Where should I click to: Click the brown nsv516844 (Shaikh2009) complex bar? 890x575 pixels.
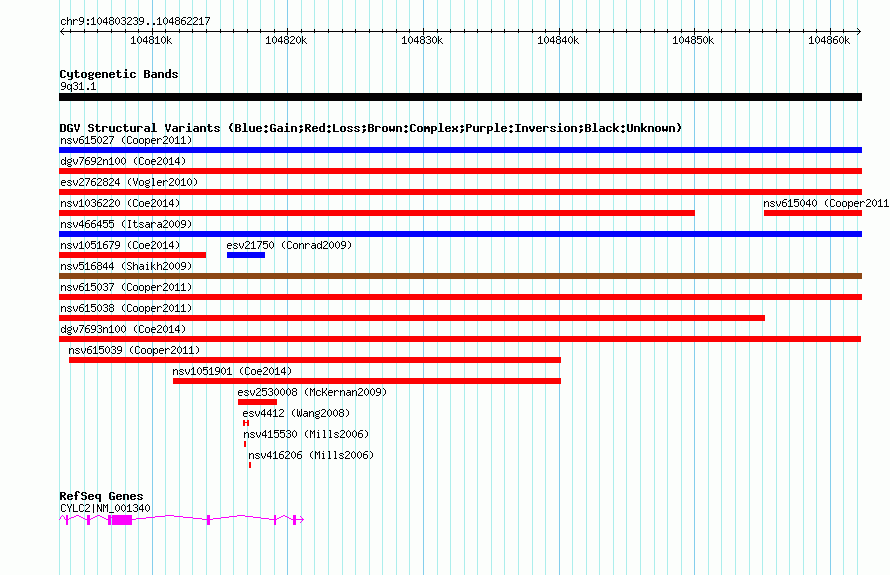tap(460, 276)
